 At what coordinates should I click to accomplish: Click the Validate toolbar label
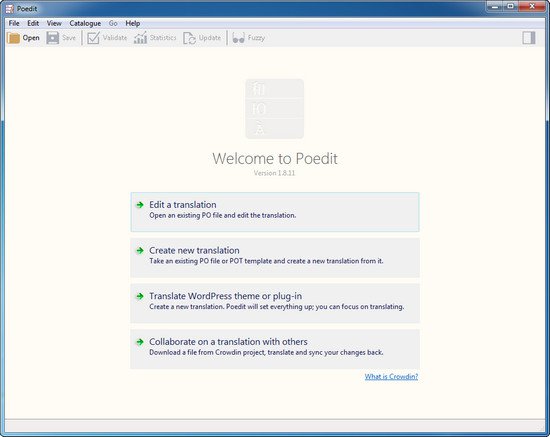pyautogui.click(x=115, y=38)
